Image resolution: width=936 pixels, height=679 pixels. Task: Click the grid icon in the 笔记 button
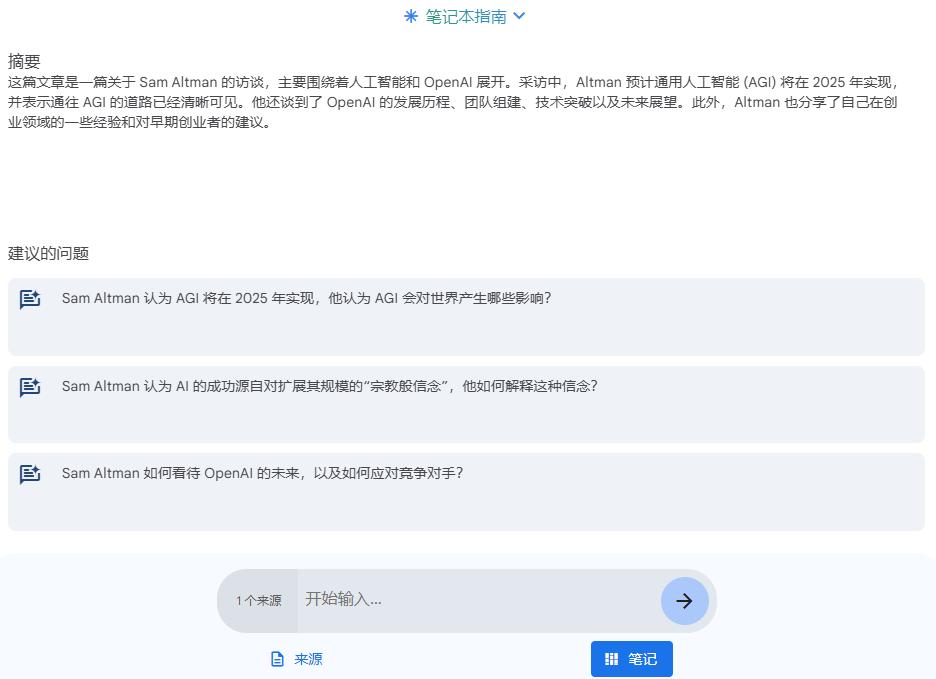click(612, 659)
